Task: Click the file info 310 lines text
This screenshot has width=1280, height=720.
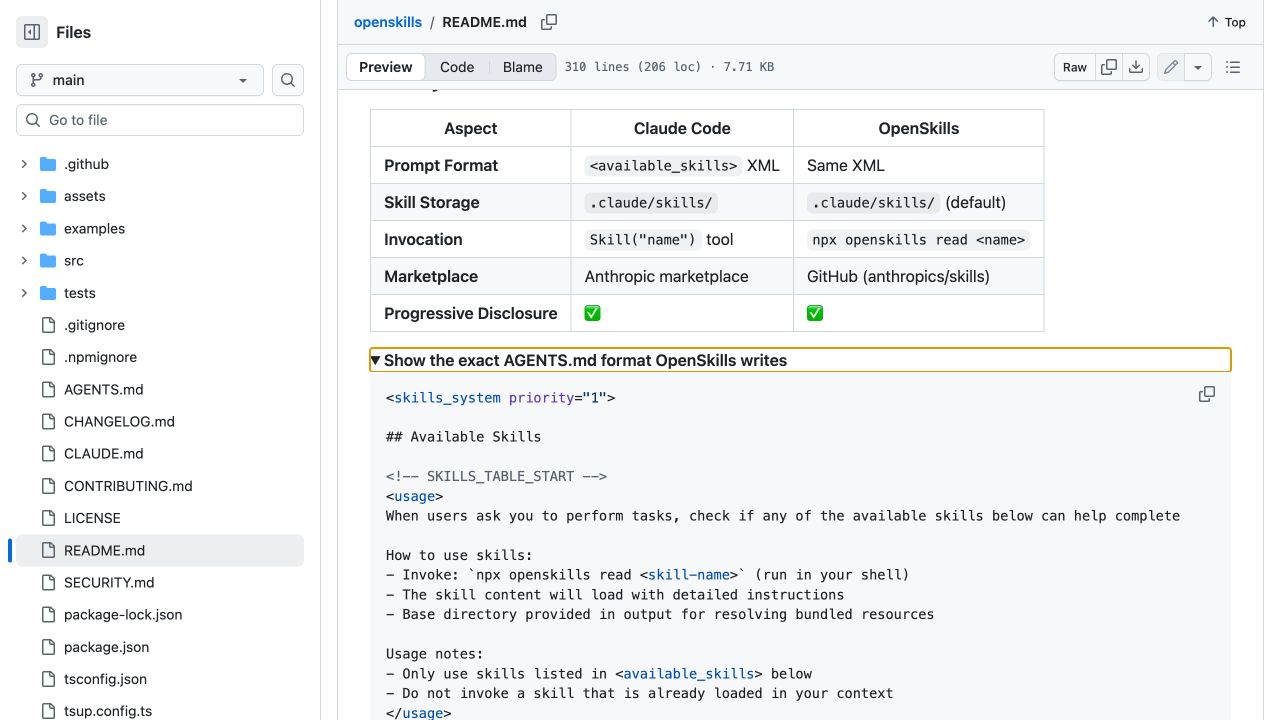Action: coord(669,67)
